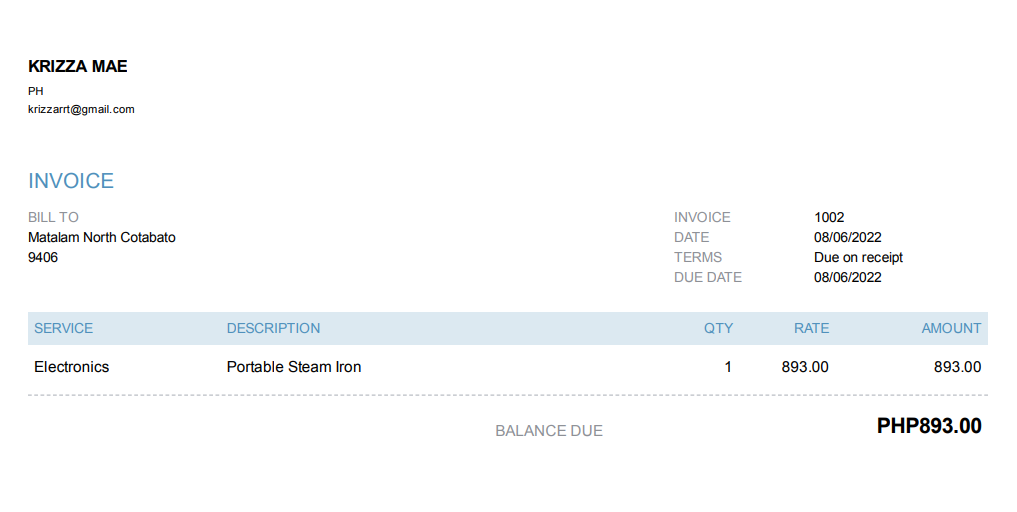Click the SERVICE column header
The width and height of the screenshot is (1017, 512).
(x=63, y=328)
